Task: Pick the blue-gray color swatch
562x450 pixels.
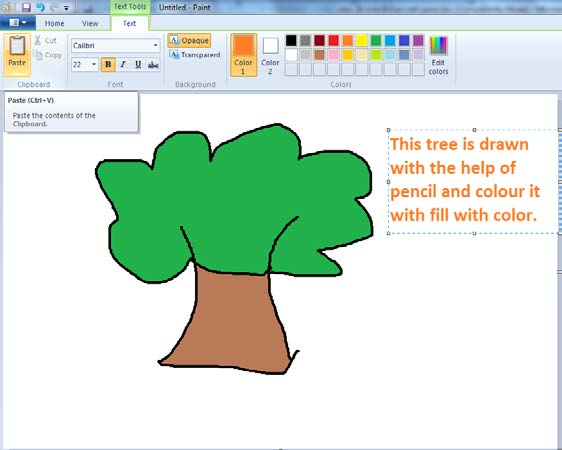Action: click(404, 55)
